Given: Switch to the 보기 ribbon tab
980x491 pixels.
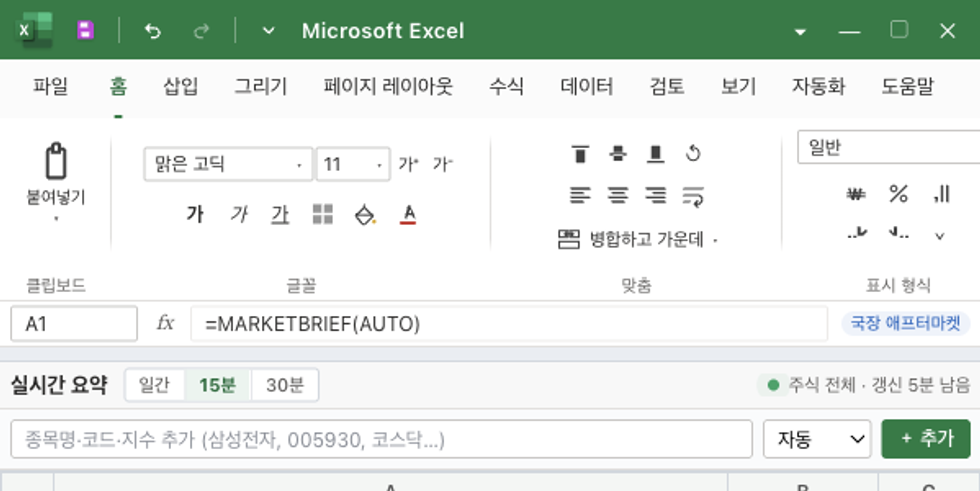Looking at the screenshot, I should pos(739,86).
